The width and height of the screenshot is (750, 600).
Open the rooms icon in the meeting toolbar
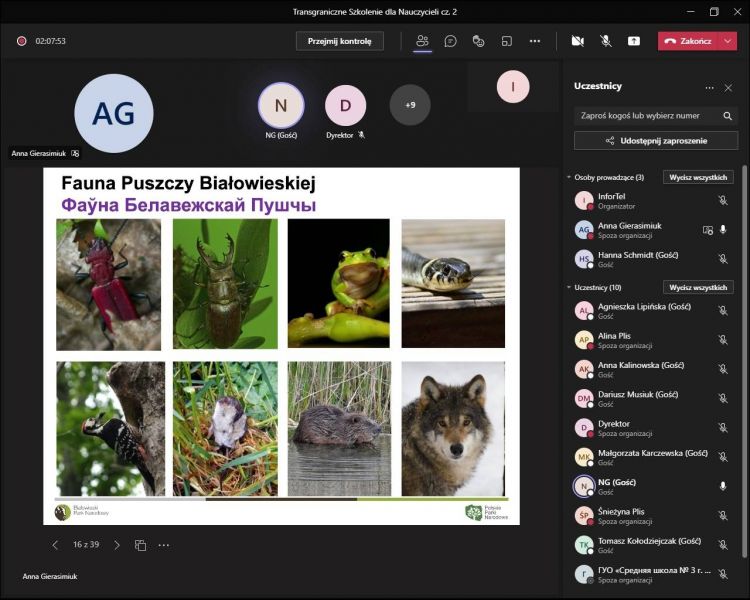pyautogui.click(x=506, y=41)
